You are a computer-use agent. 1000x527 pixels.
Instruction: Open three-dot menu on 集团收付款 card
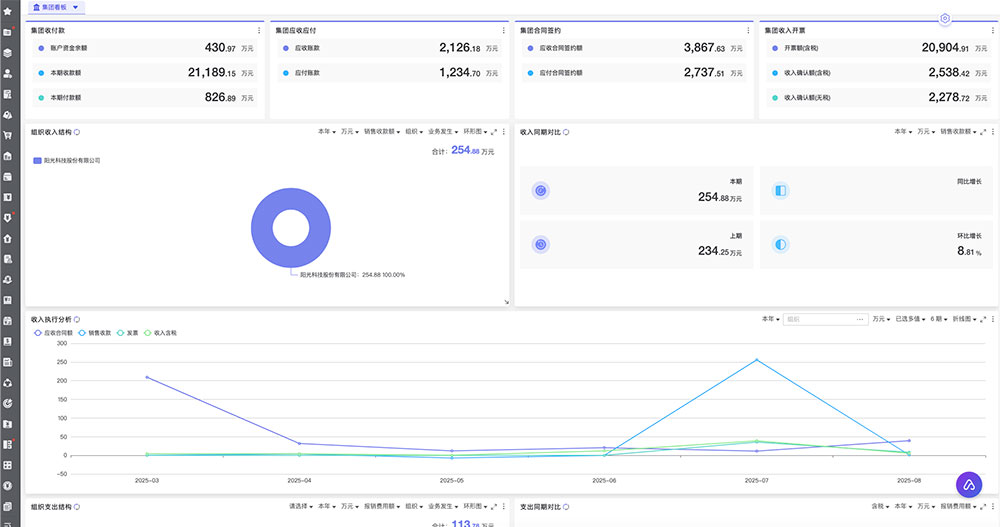255,30
